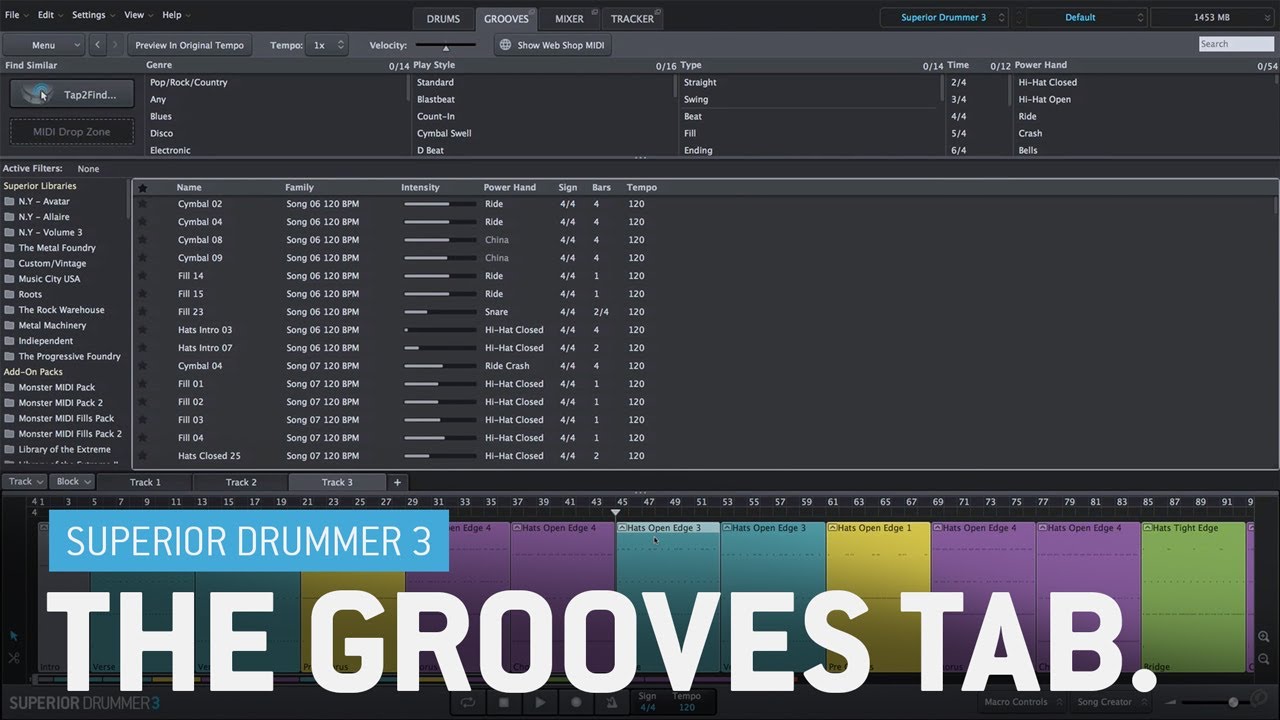Open the File menu

pyautogui.click(x=15, y=15)
